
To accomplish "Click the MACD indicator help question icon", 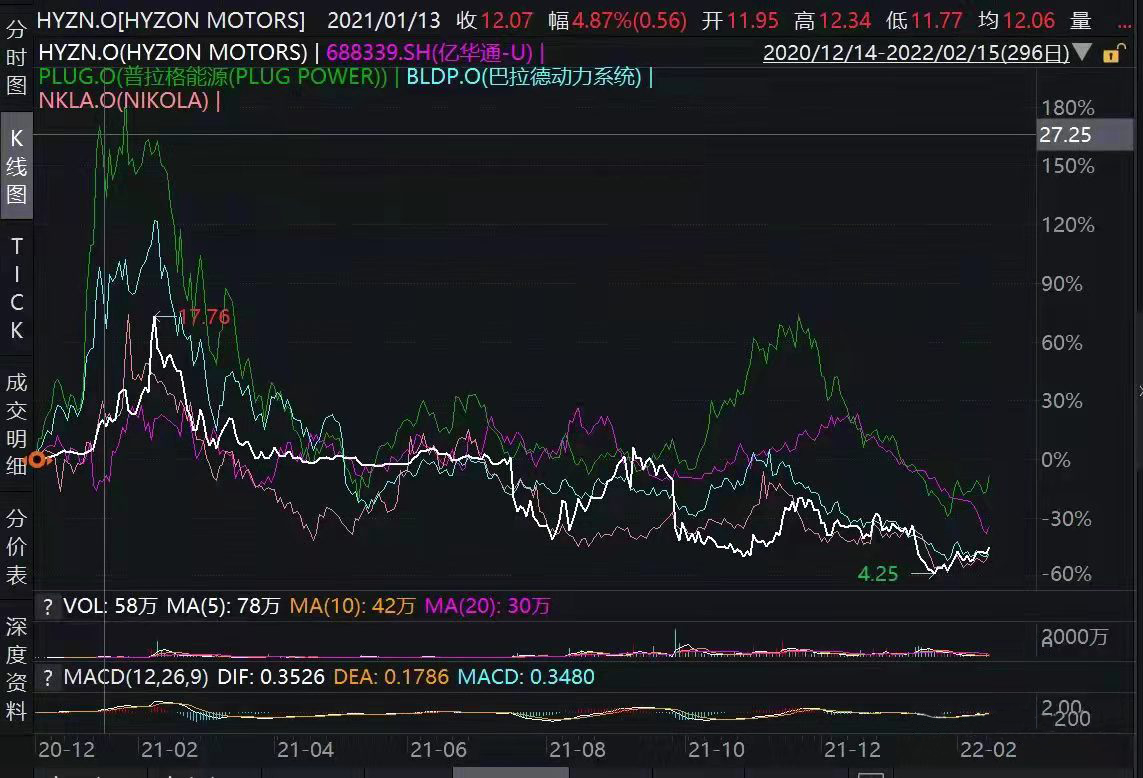I will [46, 677].
